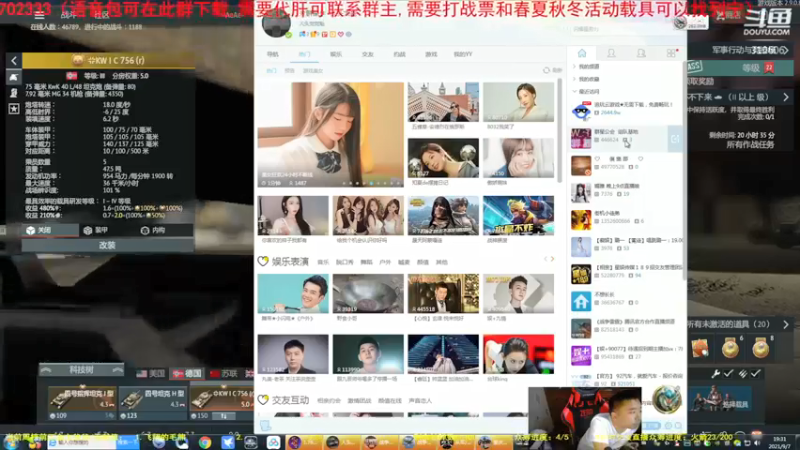This screenshot has width=800, height=450.
Task: Toggle the first checkmark beside the wrench icon
Action: (x=728, y=374)
